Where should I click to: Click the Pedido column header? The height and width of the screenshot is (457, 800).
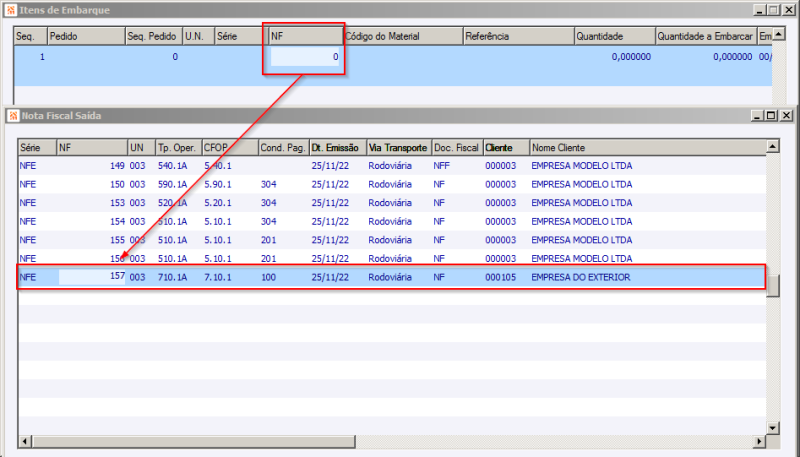[x=86, y=36]
